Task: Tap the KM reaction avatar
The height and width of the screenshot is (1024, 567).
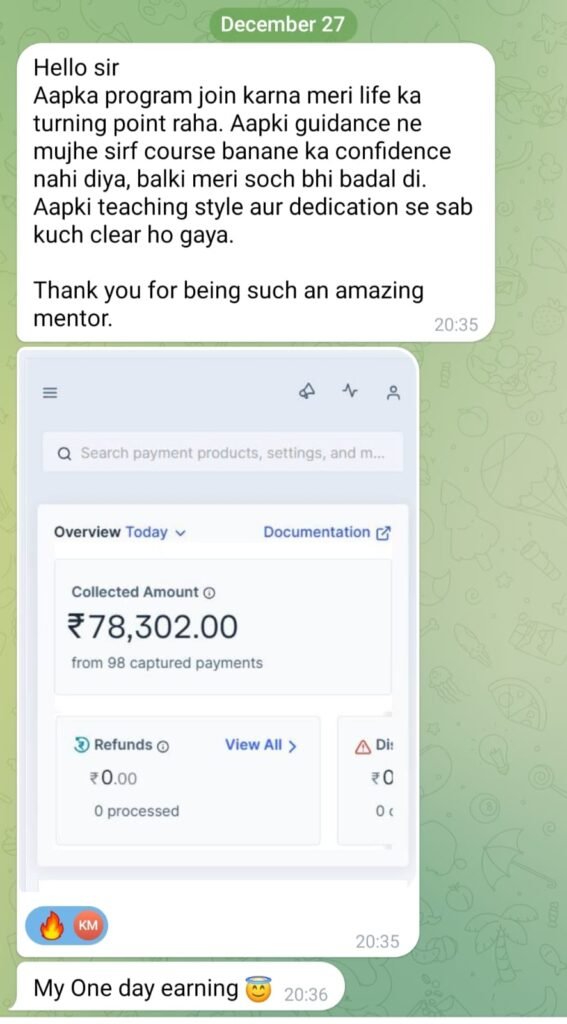Action: 89,926
